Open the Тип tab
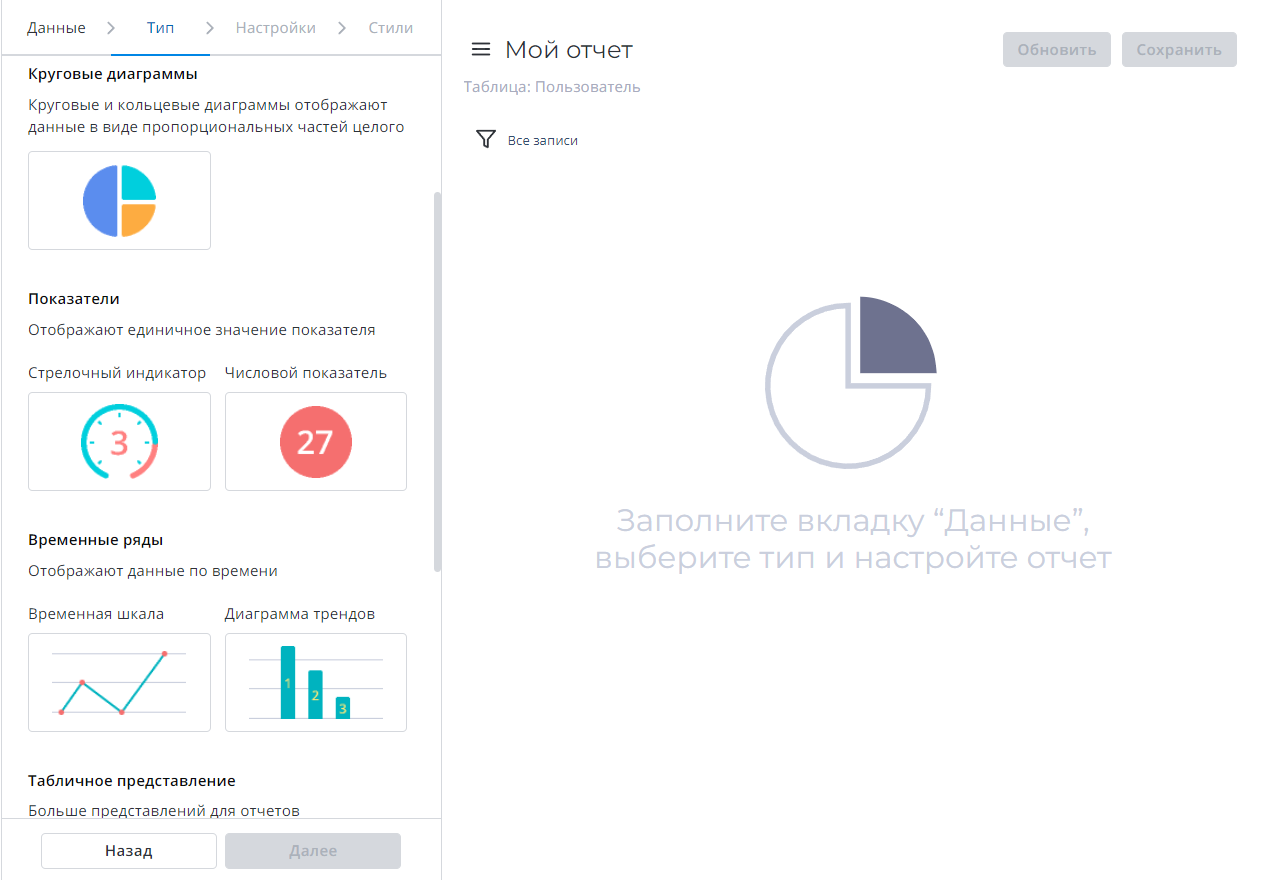This screenshot has width=1263, height=880. 160,28
